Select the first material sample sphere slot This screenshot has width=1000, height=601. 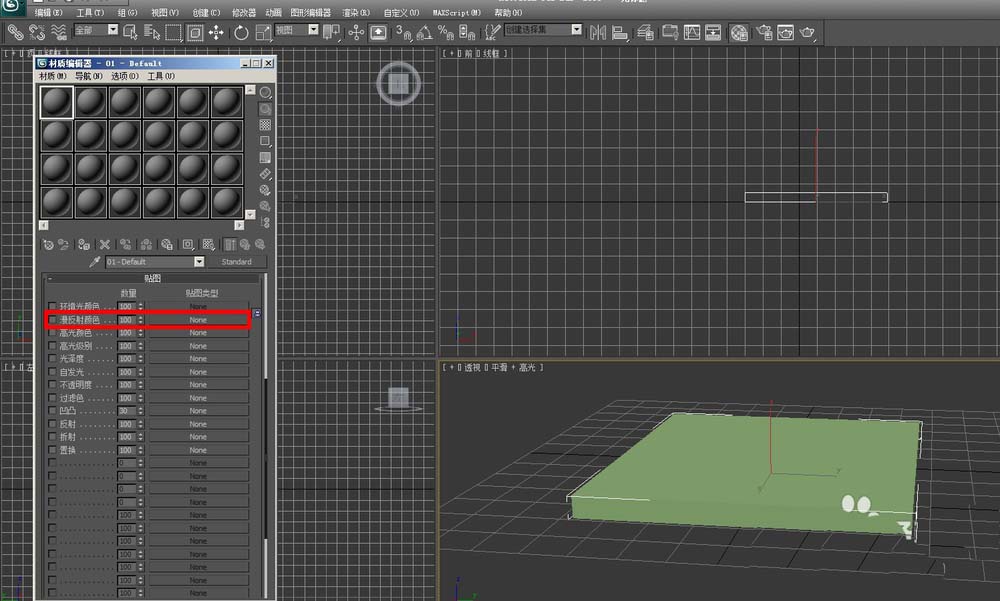57,102
